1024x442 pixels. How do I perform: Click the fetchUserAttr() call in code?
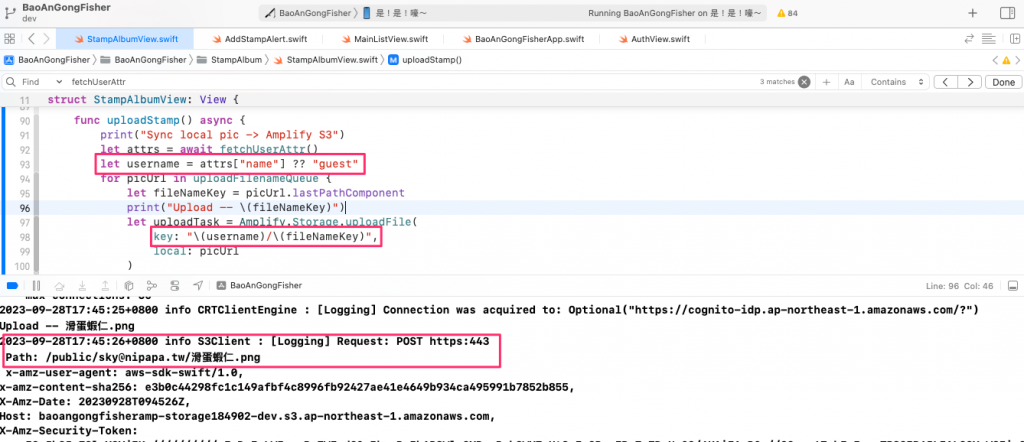point(268,150)
